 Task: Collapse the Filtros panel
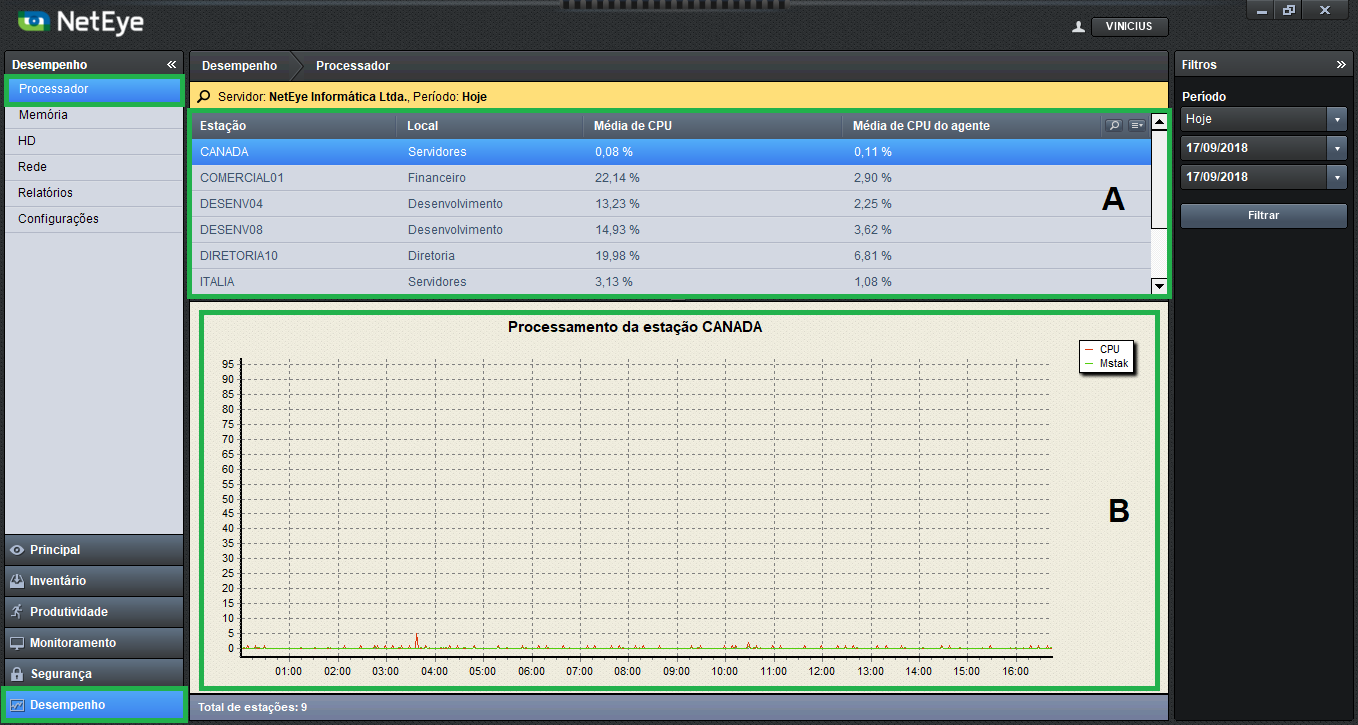(1341, 65)
